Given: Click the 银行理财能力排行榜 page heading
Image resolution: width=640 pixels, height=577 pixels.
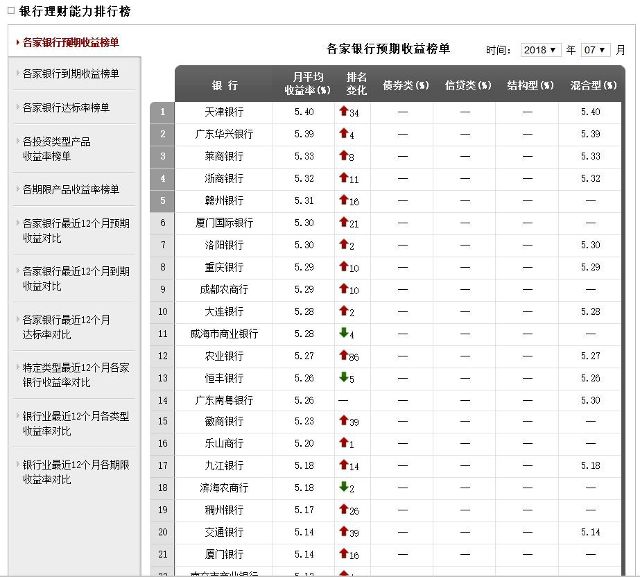Looking at the screenshot, I should [x=75, y=11].
